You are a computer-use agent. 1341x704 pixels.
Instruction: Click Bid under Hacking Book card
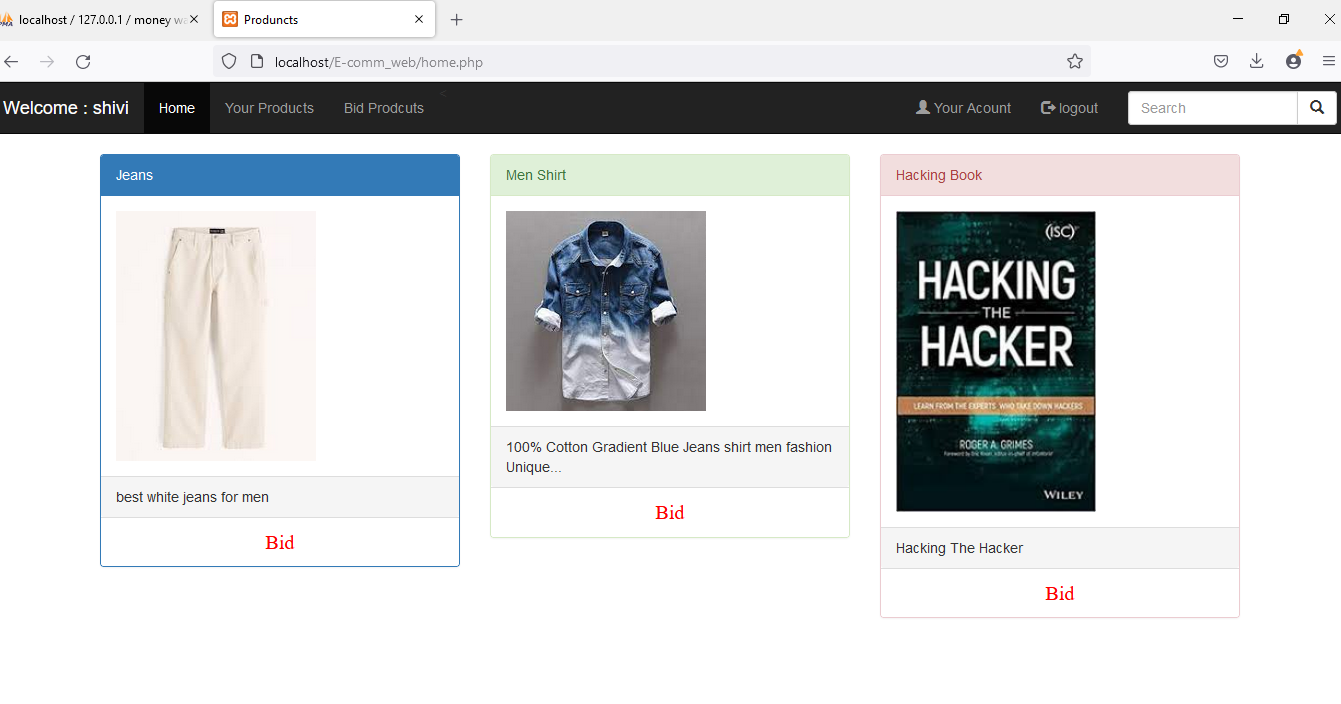[x=1060, y=593]
